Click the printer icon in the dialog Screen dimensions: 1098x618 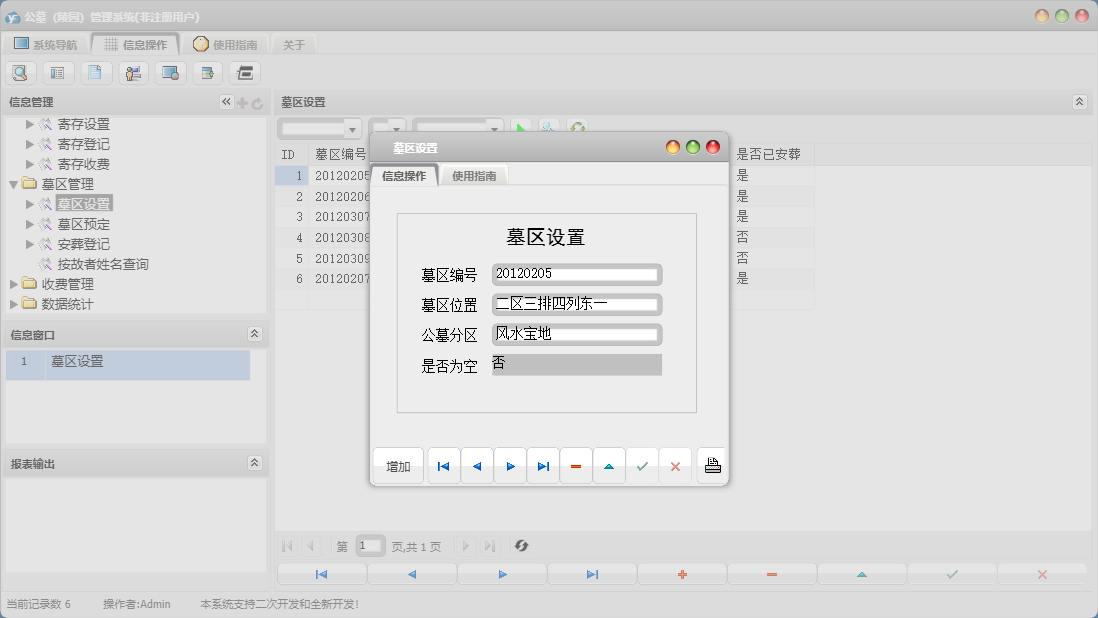712,466
